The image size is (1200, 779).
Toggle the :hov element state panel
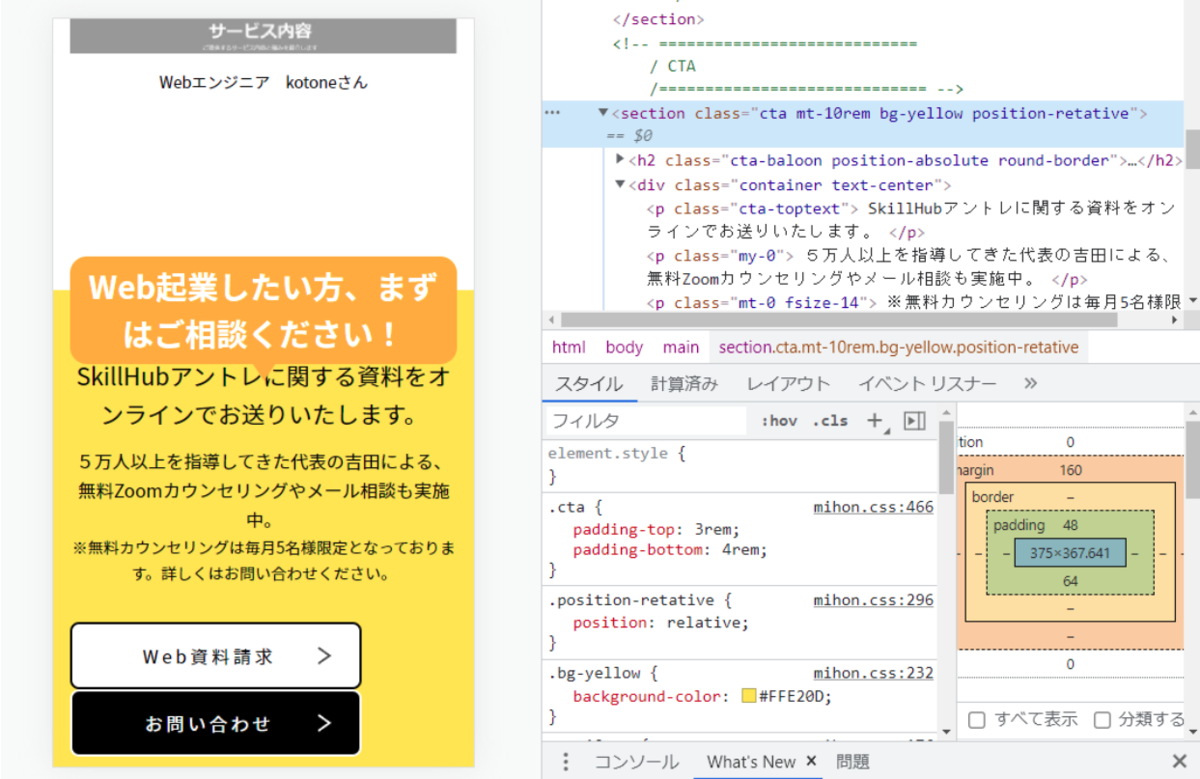[x=779, y=421]
